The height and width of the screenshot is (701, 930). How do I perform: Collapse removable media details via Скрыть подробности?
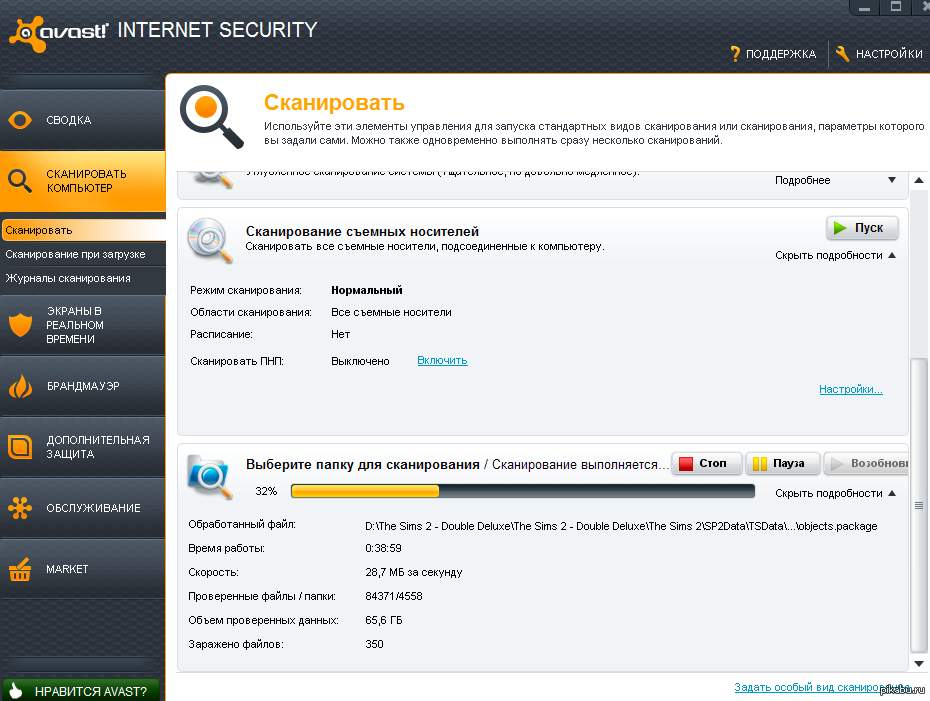[x=835, y=256]
